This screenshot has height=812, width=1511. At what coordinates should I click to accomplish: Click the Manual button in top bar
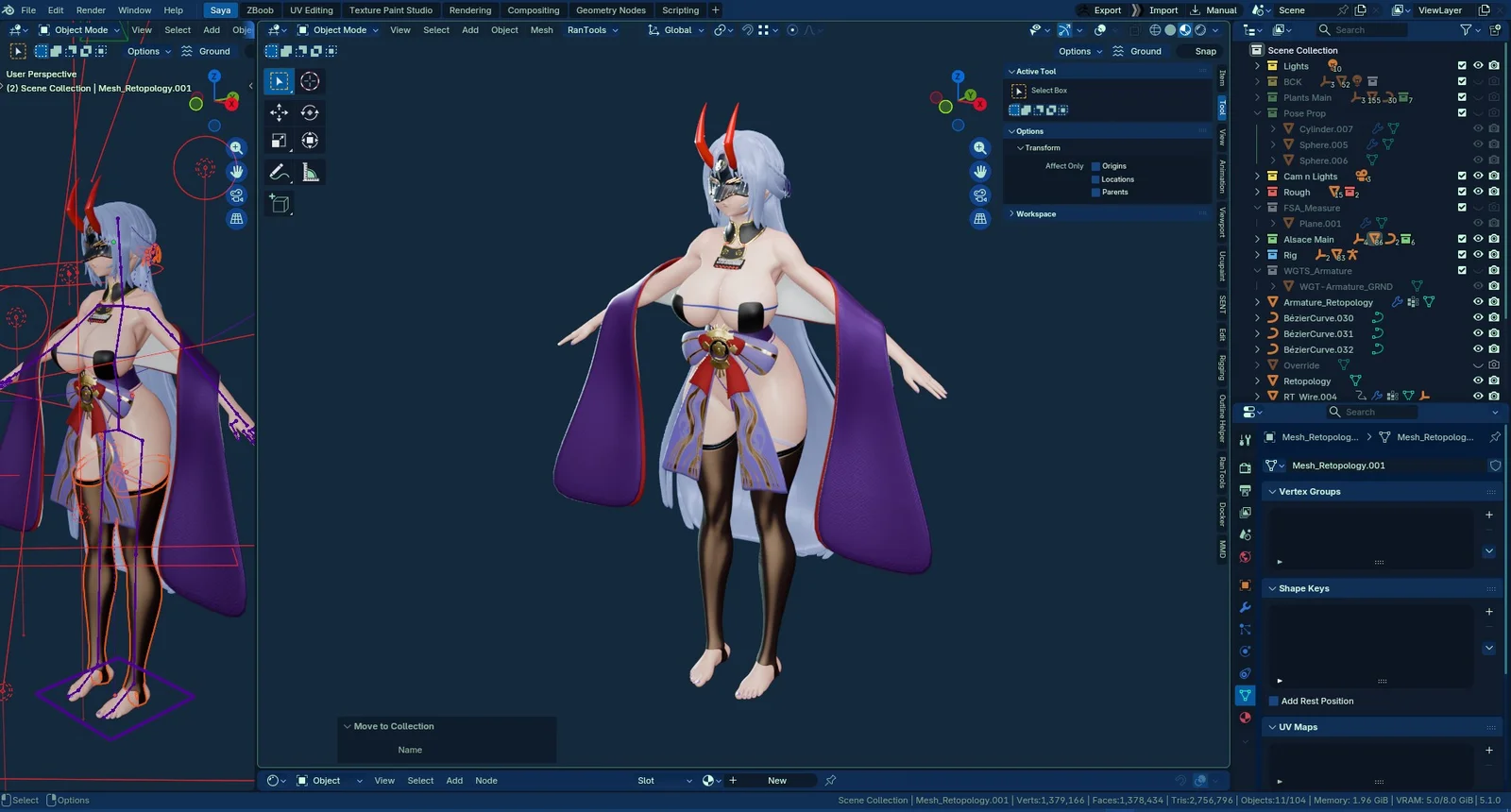(1214, 10)
